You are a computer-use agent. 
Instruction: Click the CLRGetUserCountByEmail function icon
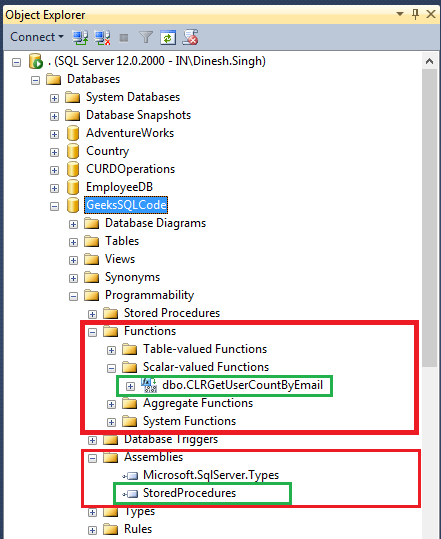coord(149,385)
